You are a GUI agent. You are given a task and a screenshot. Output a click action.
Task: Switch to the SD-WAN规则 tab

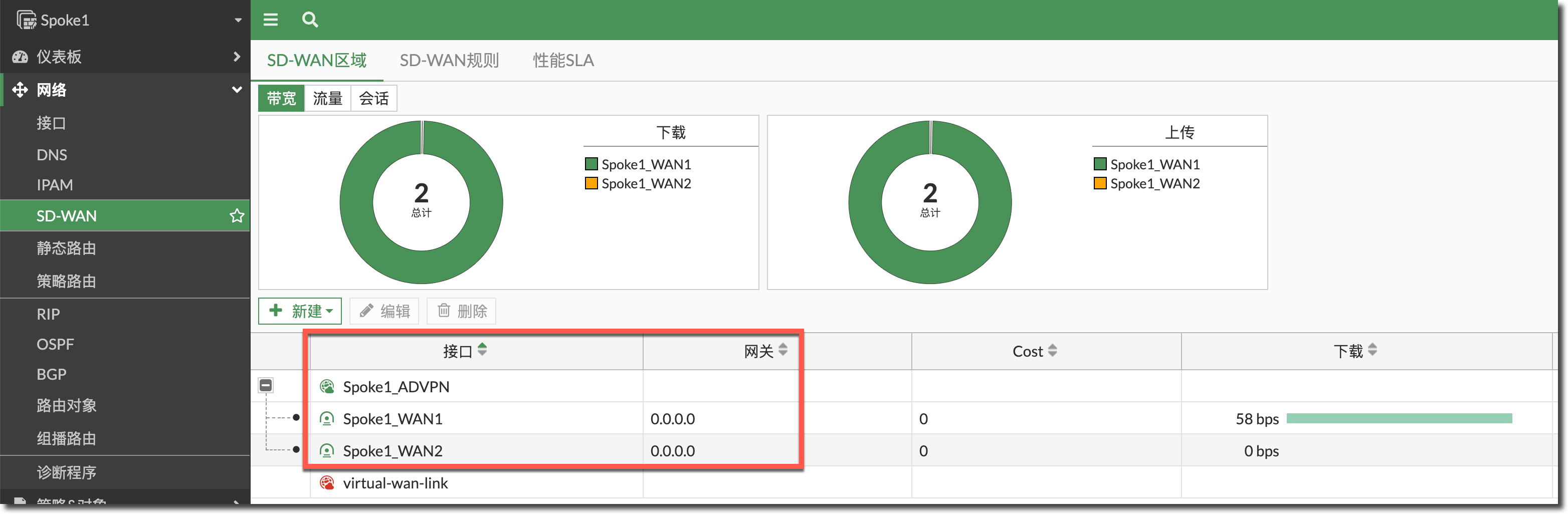(449, 60)
